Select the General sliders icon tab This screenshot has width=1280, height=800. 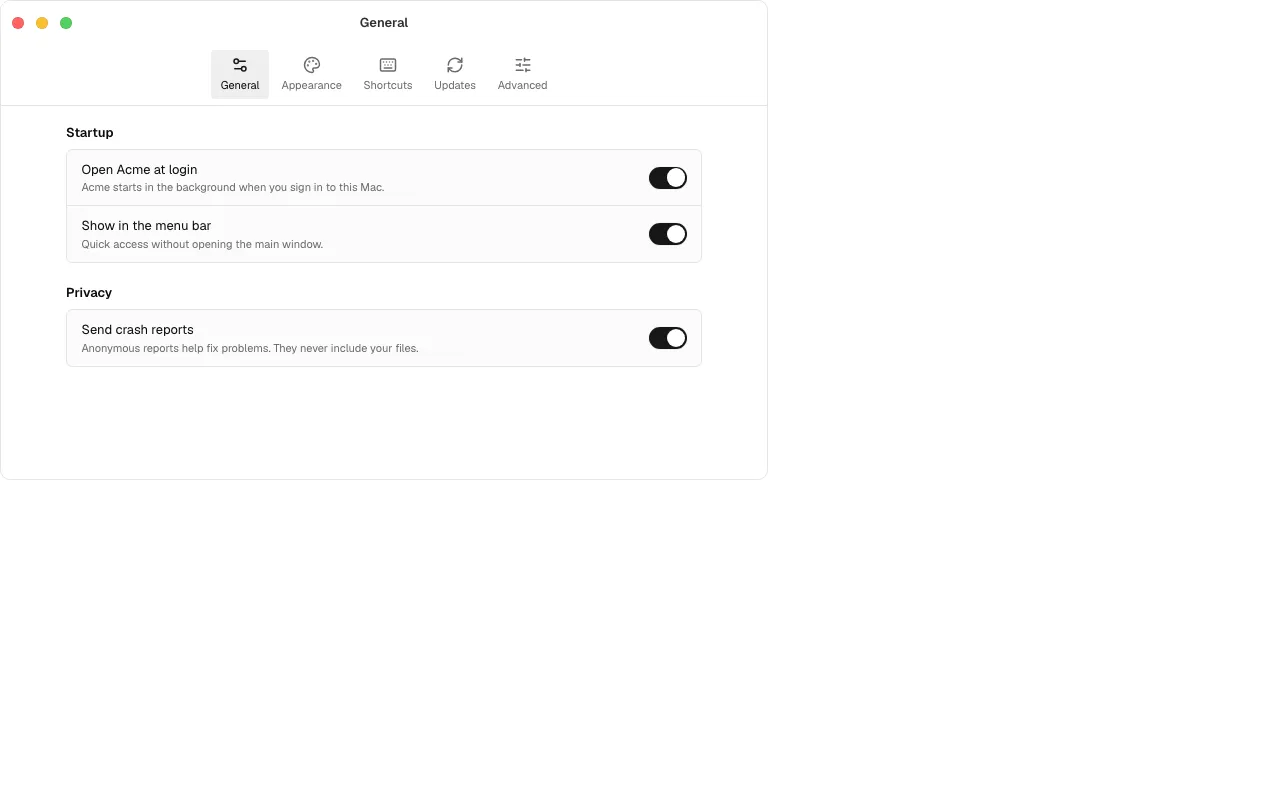coord(240,75)
